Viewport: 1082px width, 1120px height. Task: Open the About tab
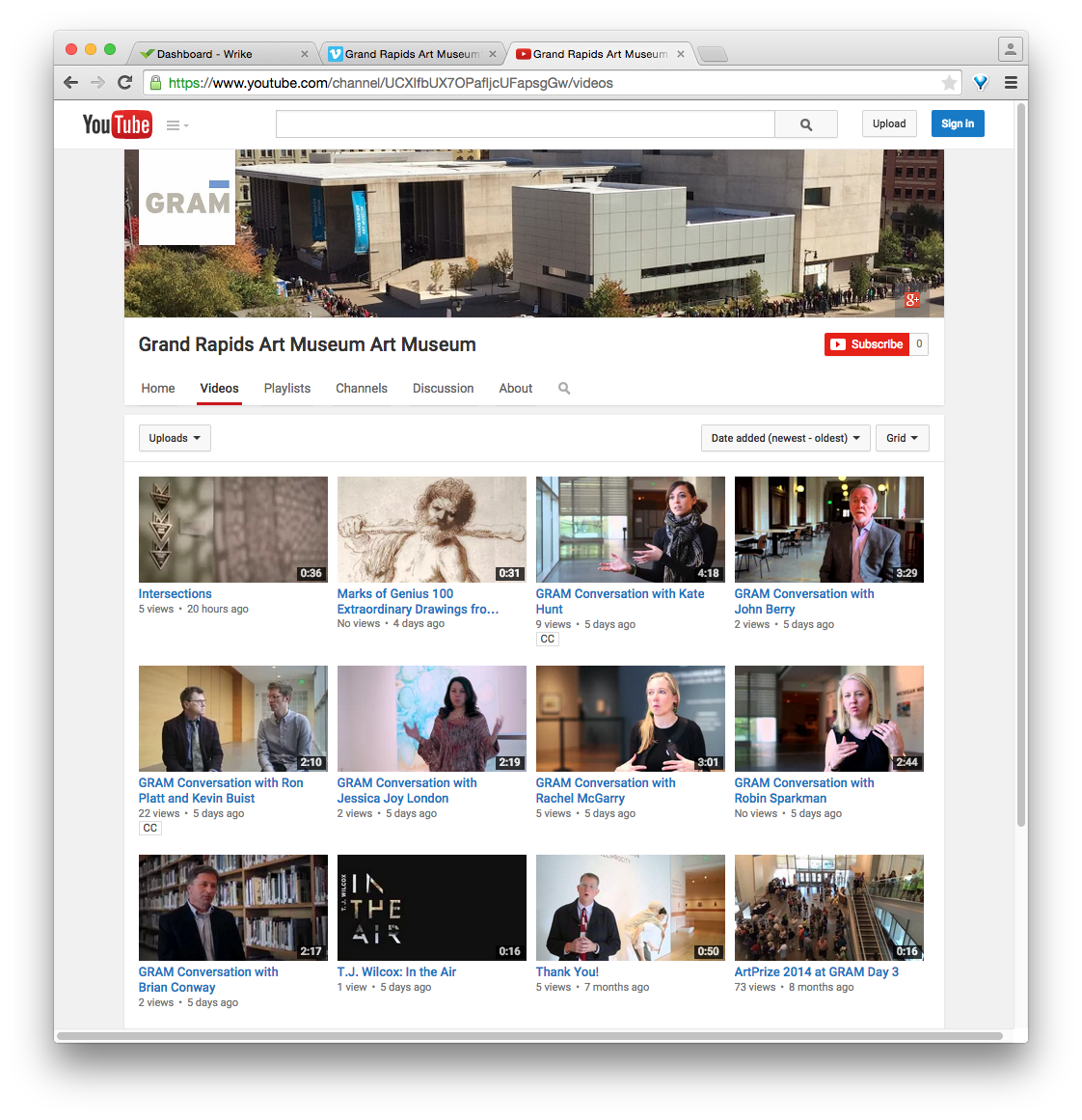516,389
